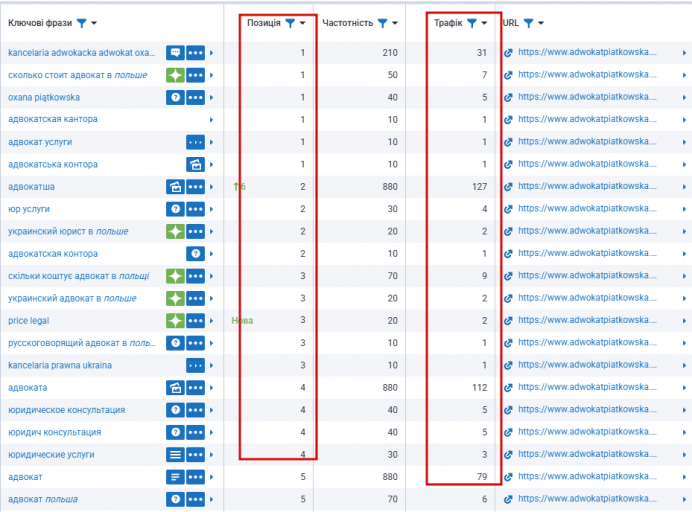692x512 pixels.
Task: Open URL link in юр услуги row
Action: tap(587, 208)
